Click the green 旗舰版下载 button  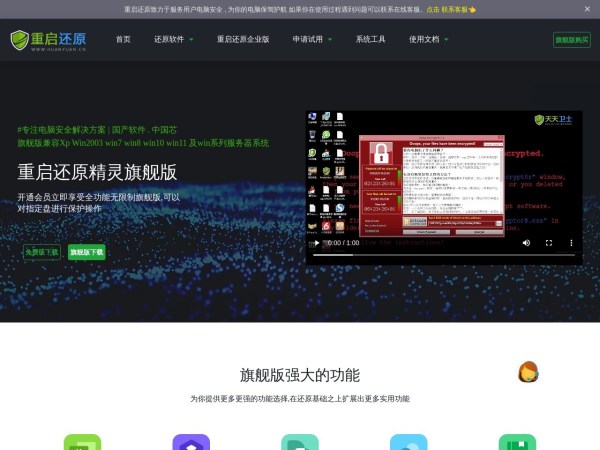tap(87, 252)
